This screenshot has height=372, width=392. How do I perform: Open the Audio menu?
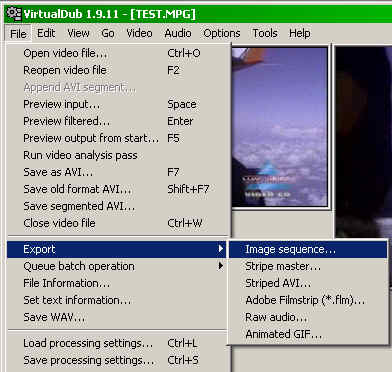(178, 33)
